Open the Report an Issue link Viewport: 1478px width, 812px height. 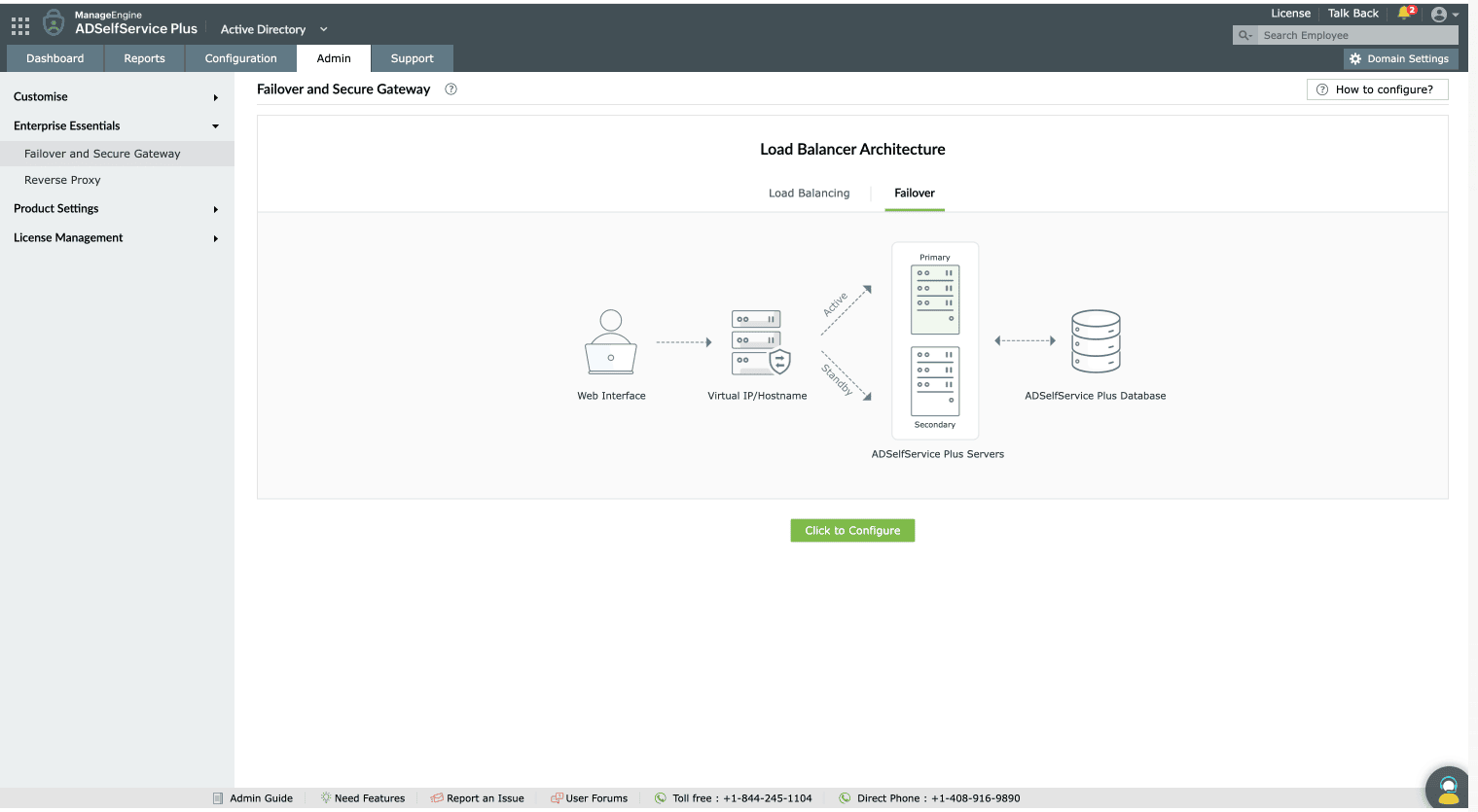pos(486,798)
